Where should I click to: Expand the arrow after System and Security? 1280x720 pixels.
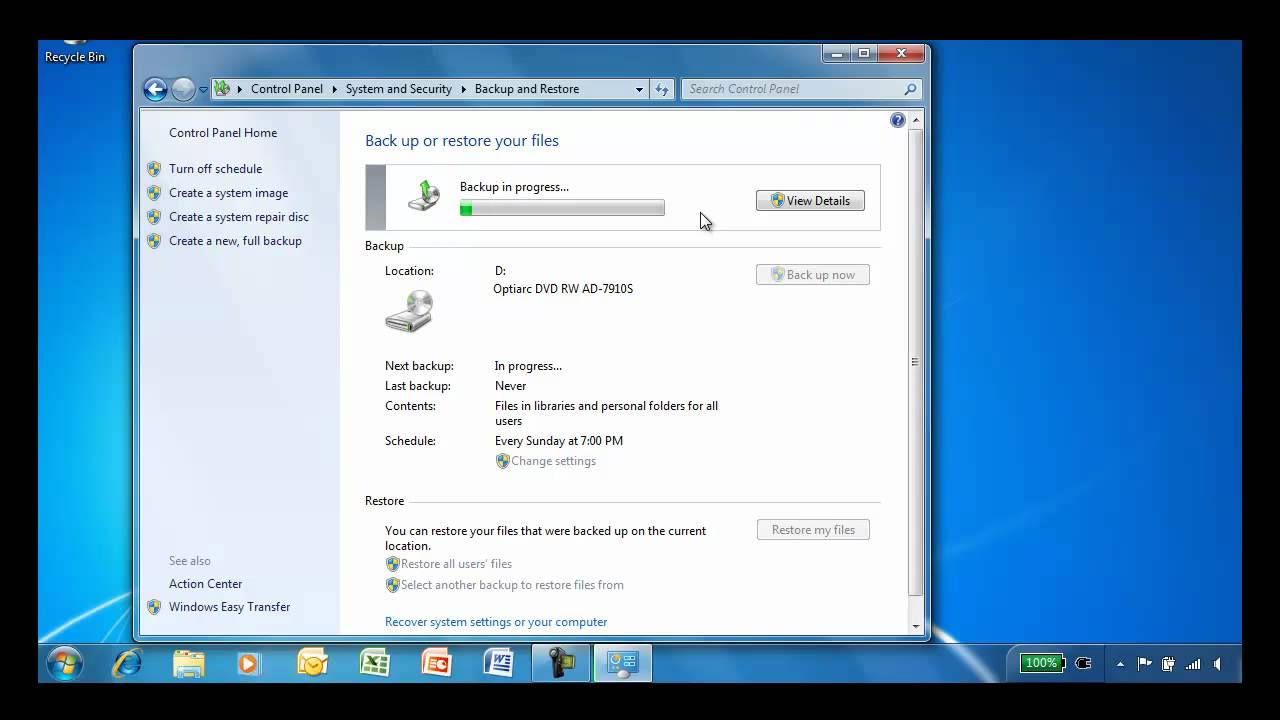[463, 89]
